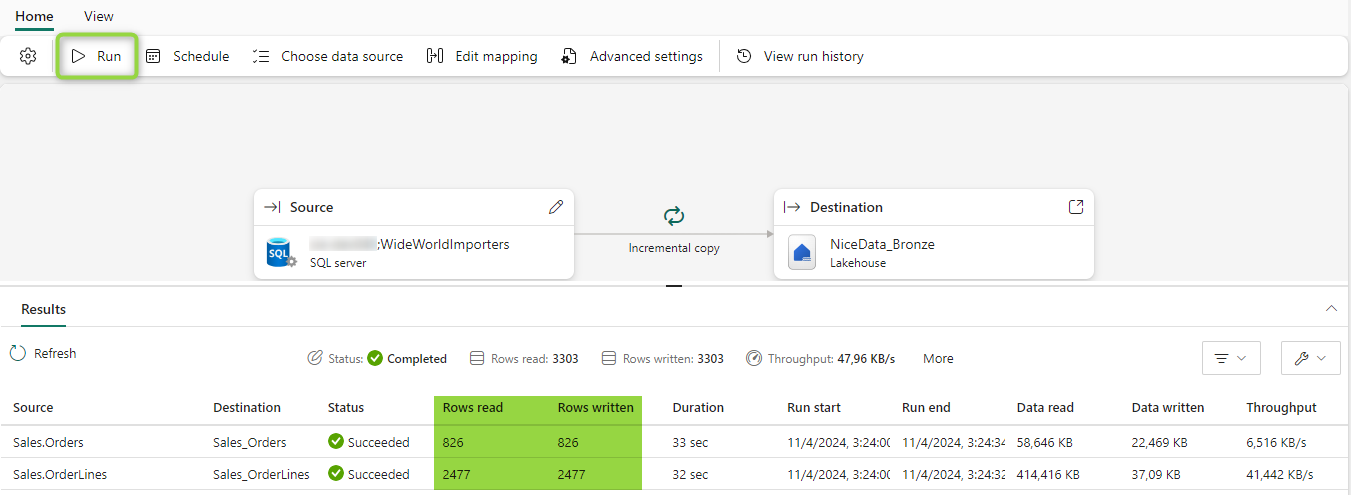Select the Results tab

(x=43, y=310)
